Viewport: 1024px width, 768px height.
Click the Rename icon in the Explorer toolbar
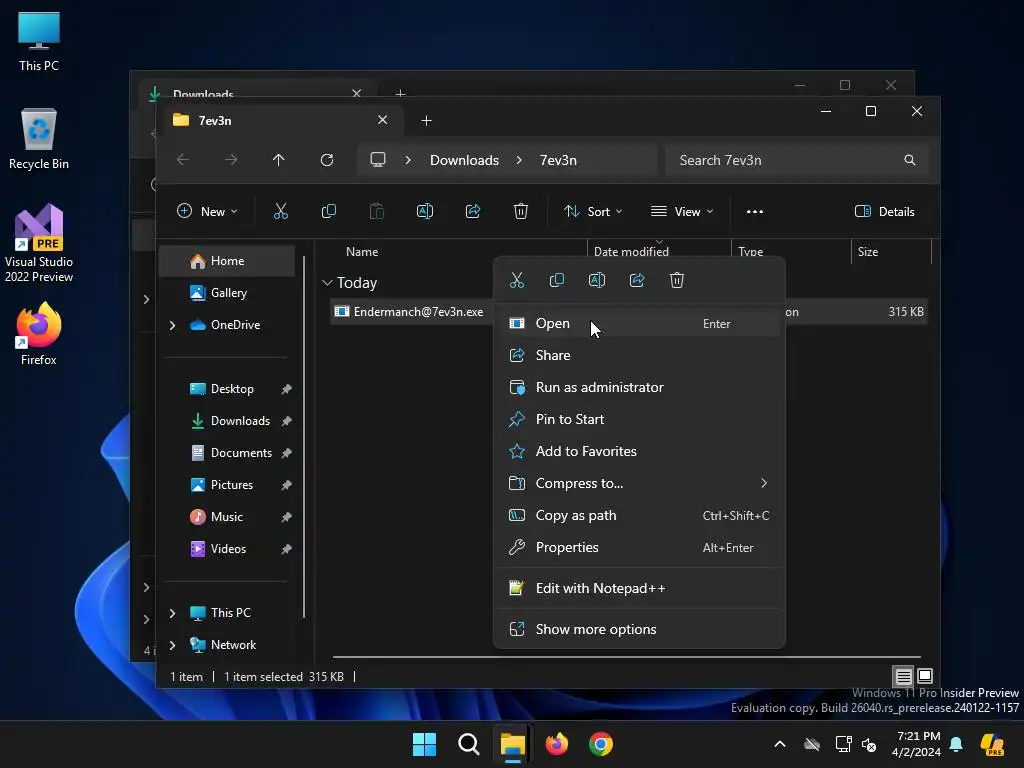[424, 212]
